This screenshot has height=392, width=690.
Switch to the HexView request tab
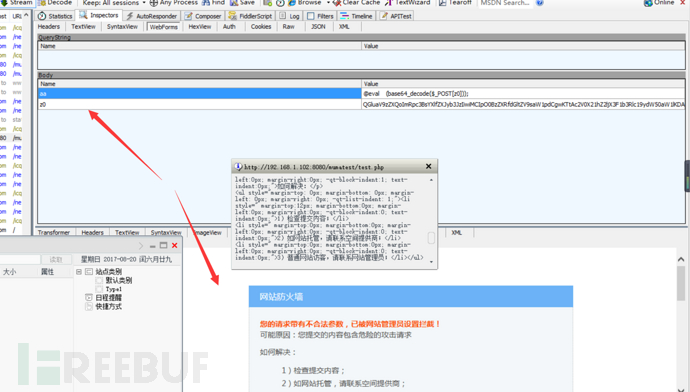point(199,27)
